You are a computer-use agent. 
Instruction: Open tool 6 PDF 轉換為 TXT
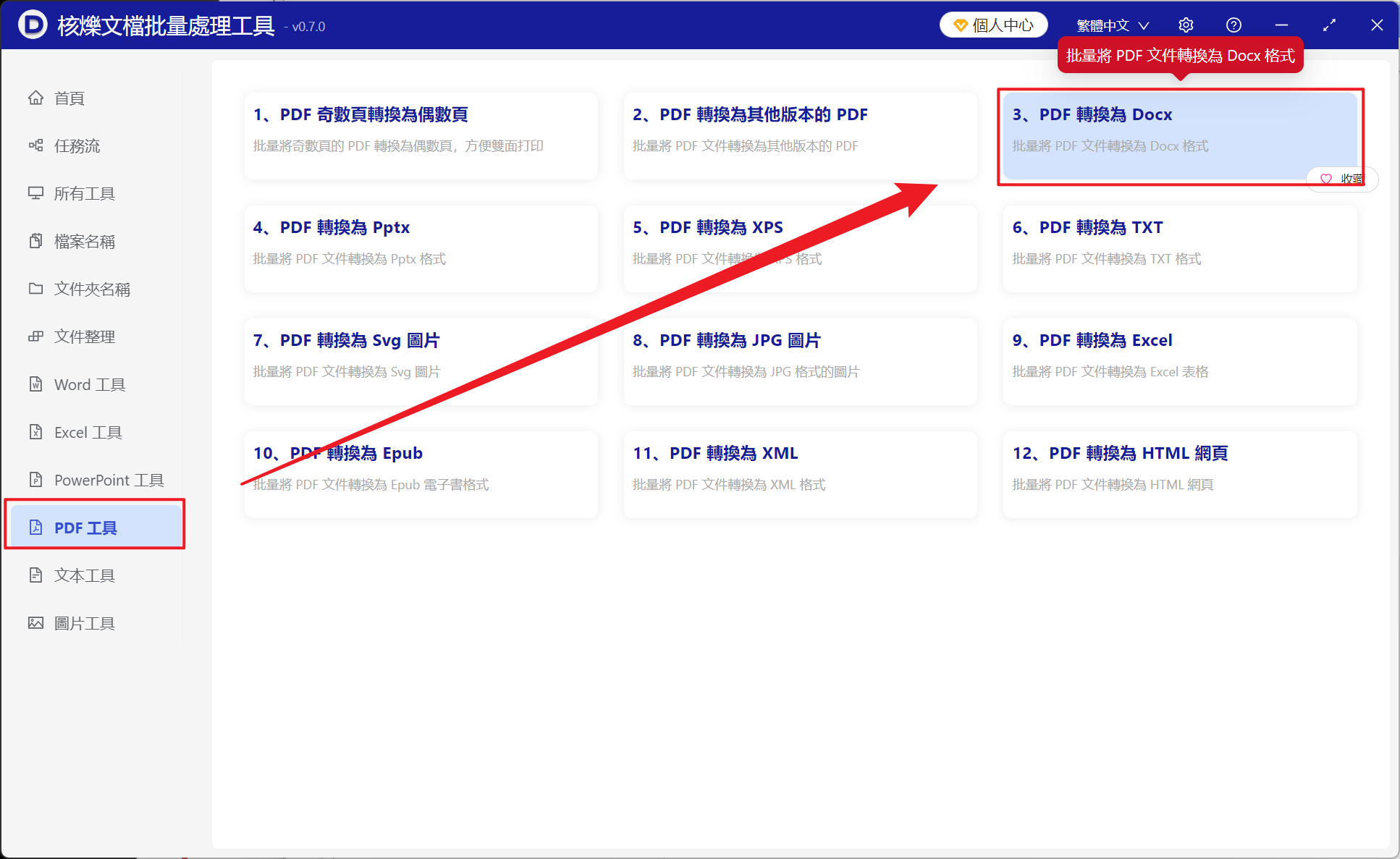click(1180, 248)
